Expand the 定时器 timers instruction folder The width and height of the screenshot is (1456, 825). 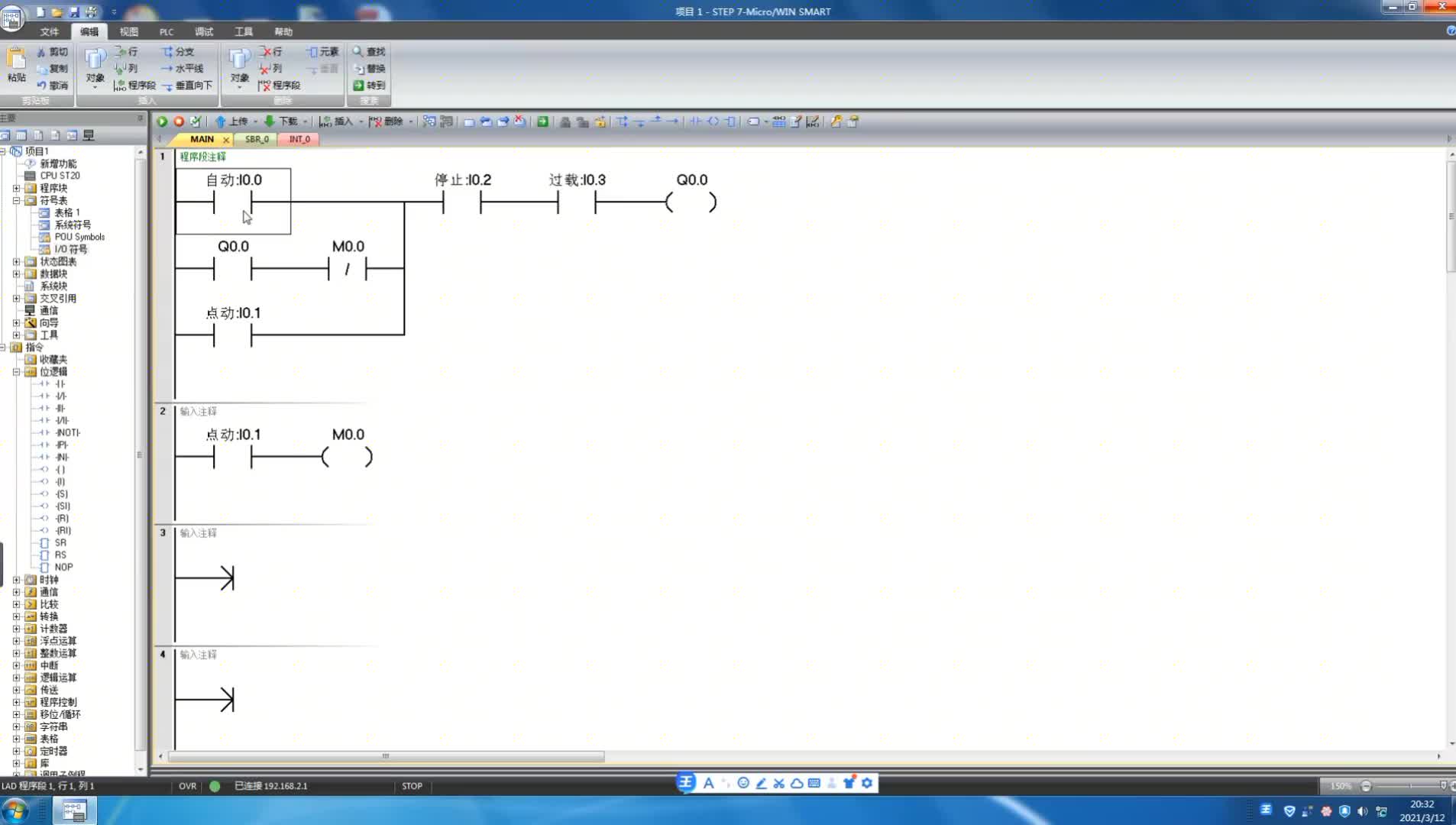tap(16, 751)
